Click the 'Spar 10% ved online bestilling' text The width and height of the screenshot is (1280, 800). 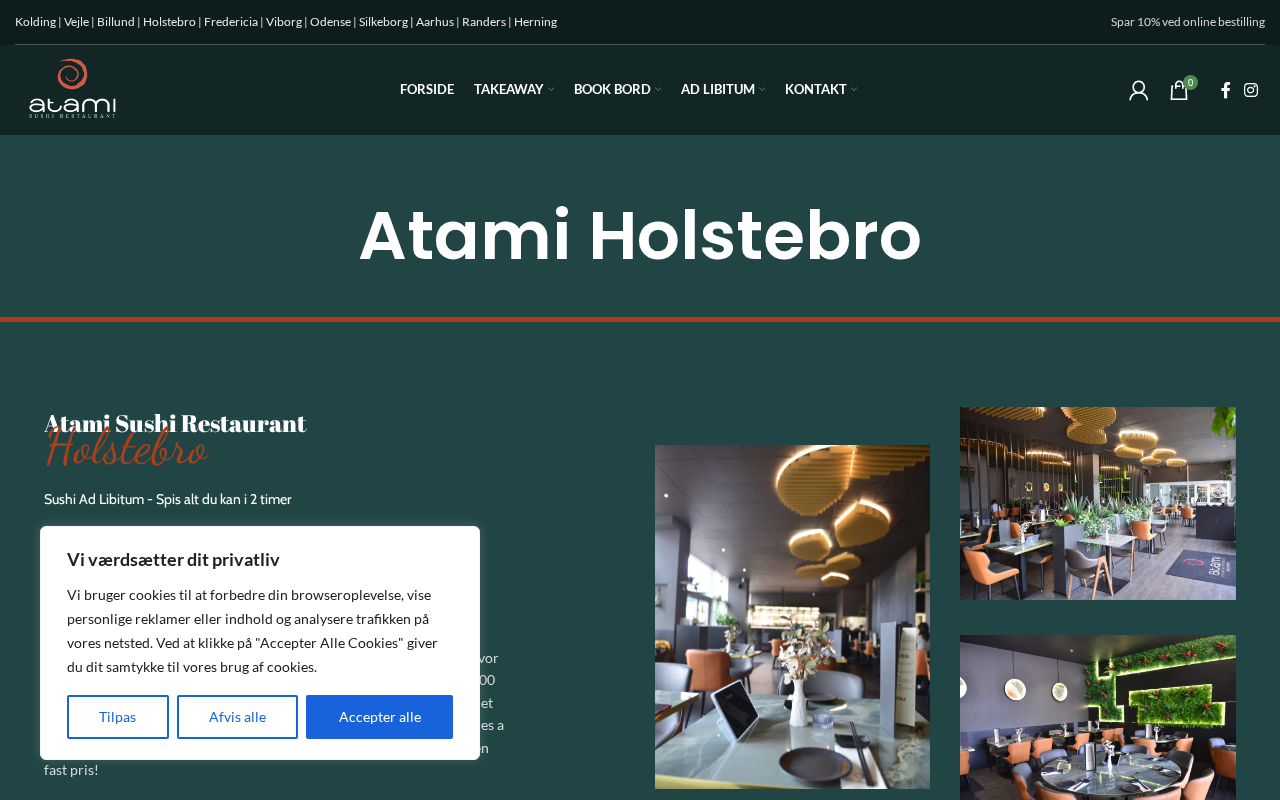[1188, 22]
